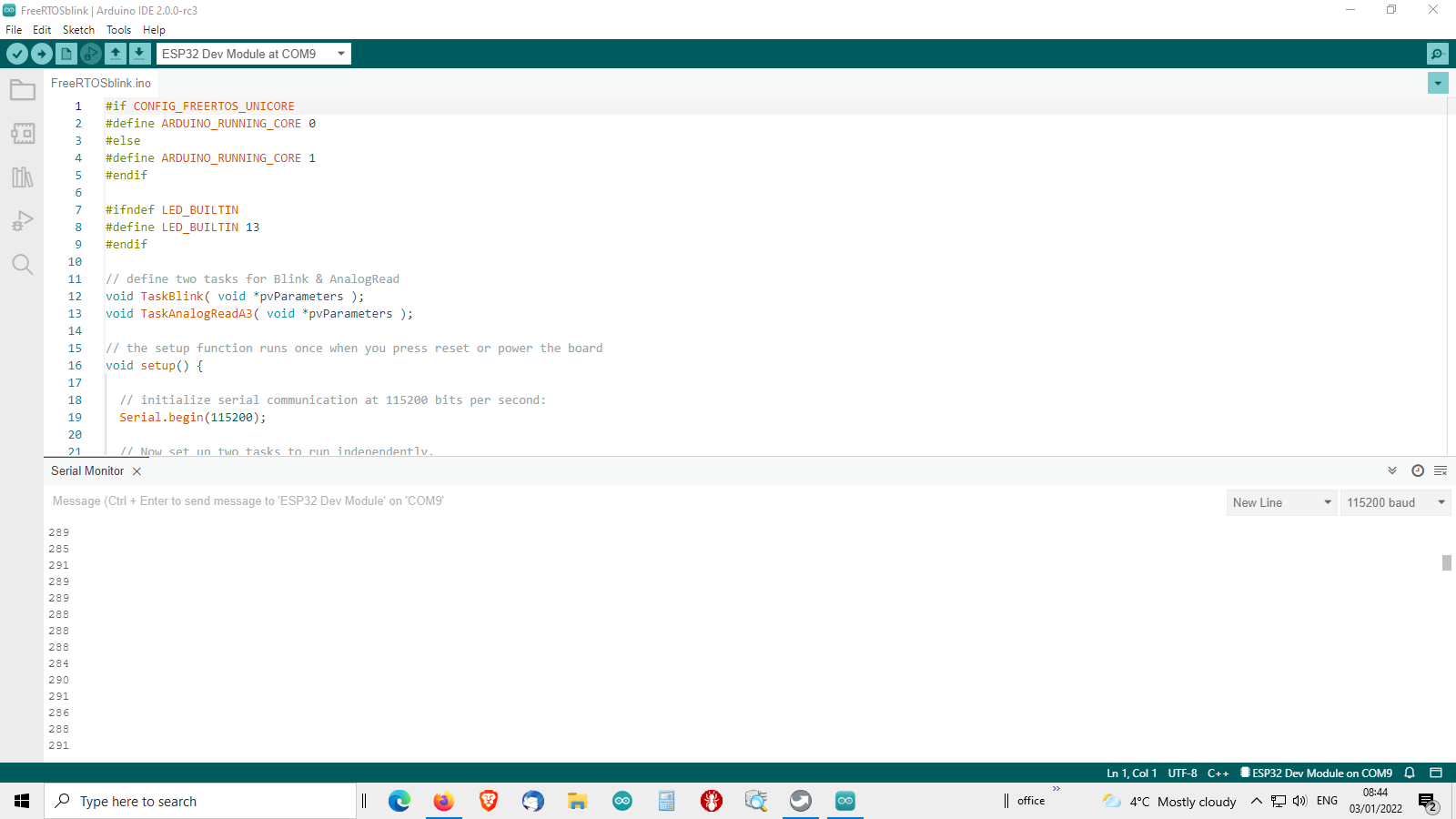Start debugging with the debug play icon
The width and height of the screenshot is (1456, 819).
pyautogui.click(x=90, y=54)
